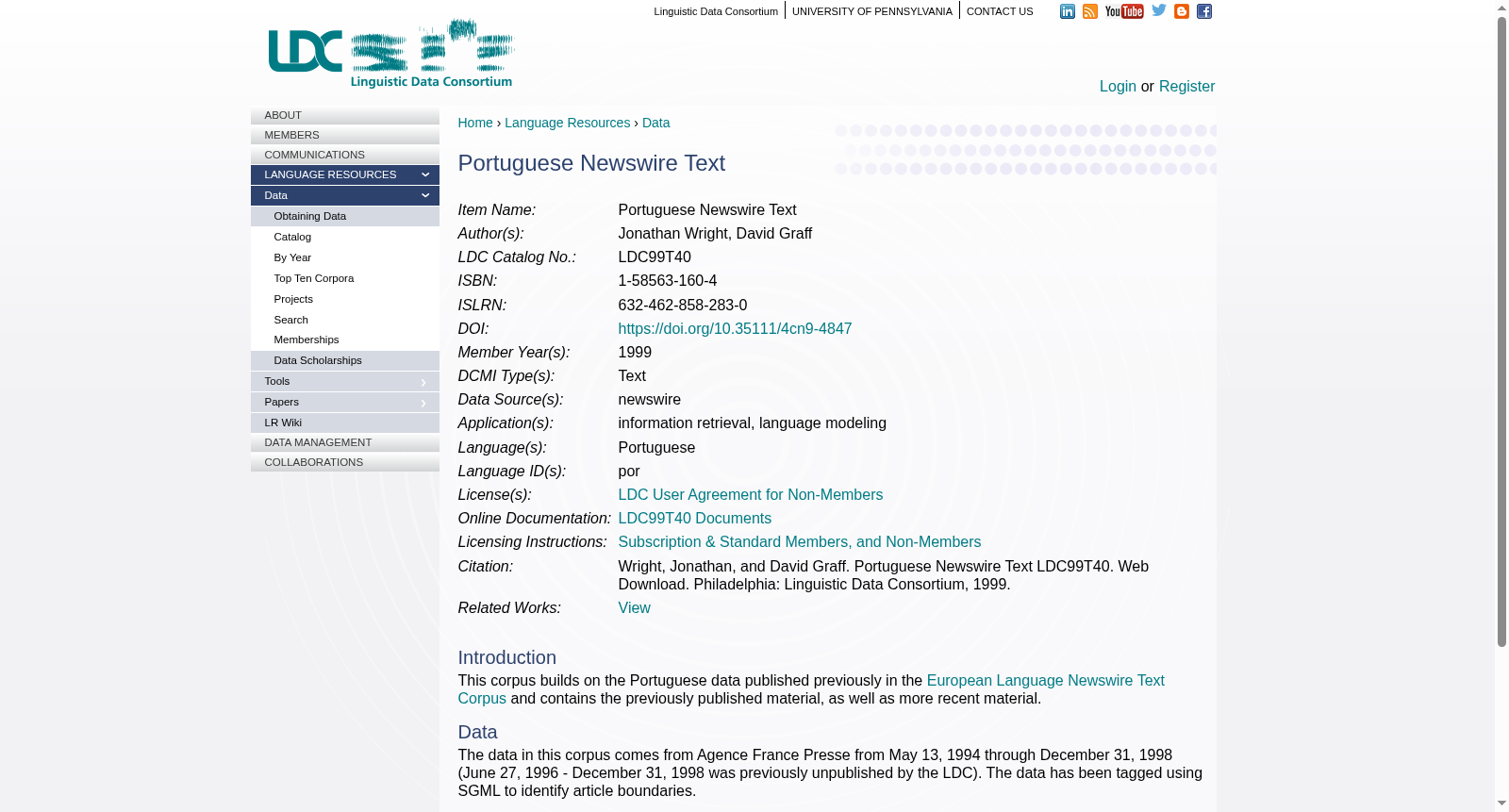Screen dimensions: 1509x812
Task: Open the Twitter bird icon
Action: click(x=1159, y=10)
